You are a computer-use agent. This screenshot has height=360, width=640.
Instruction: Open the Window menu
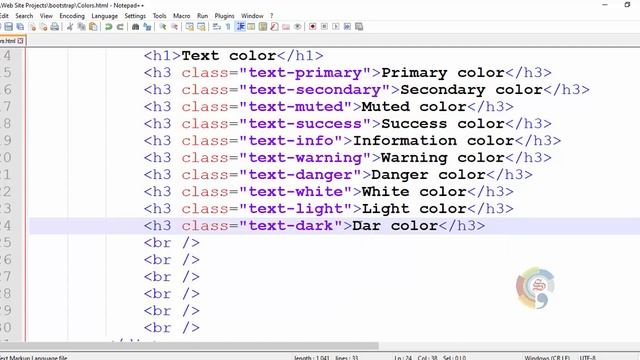click(252, 16)
